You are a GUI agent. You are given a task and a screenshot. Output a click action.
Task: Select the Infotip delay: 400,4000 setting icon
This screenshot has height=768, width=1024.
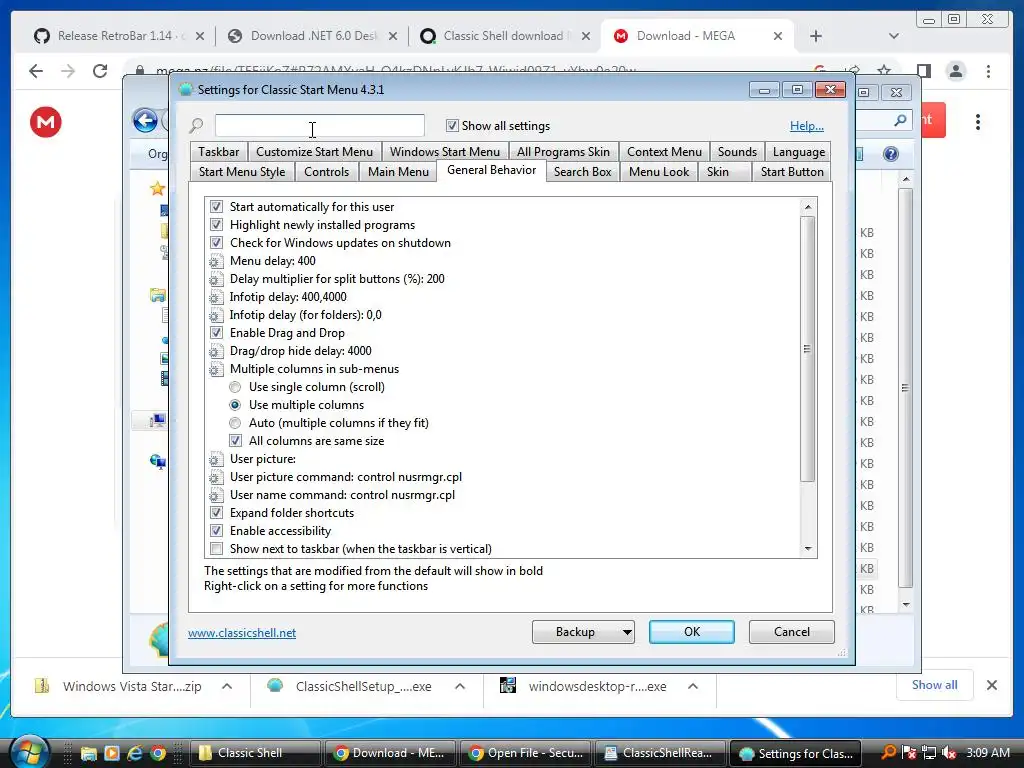pos(216,297)
